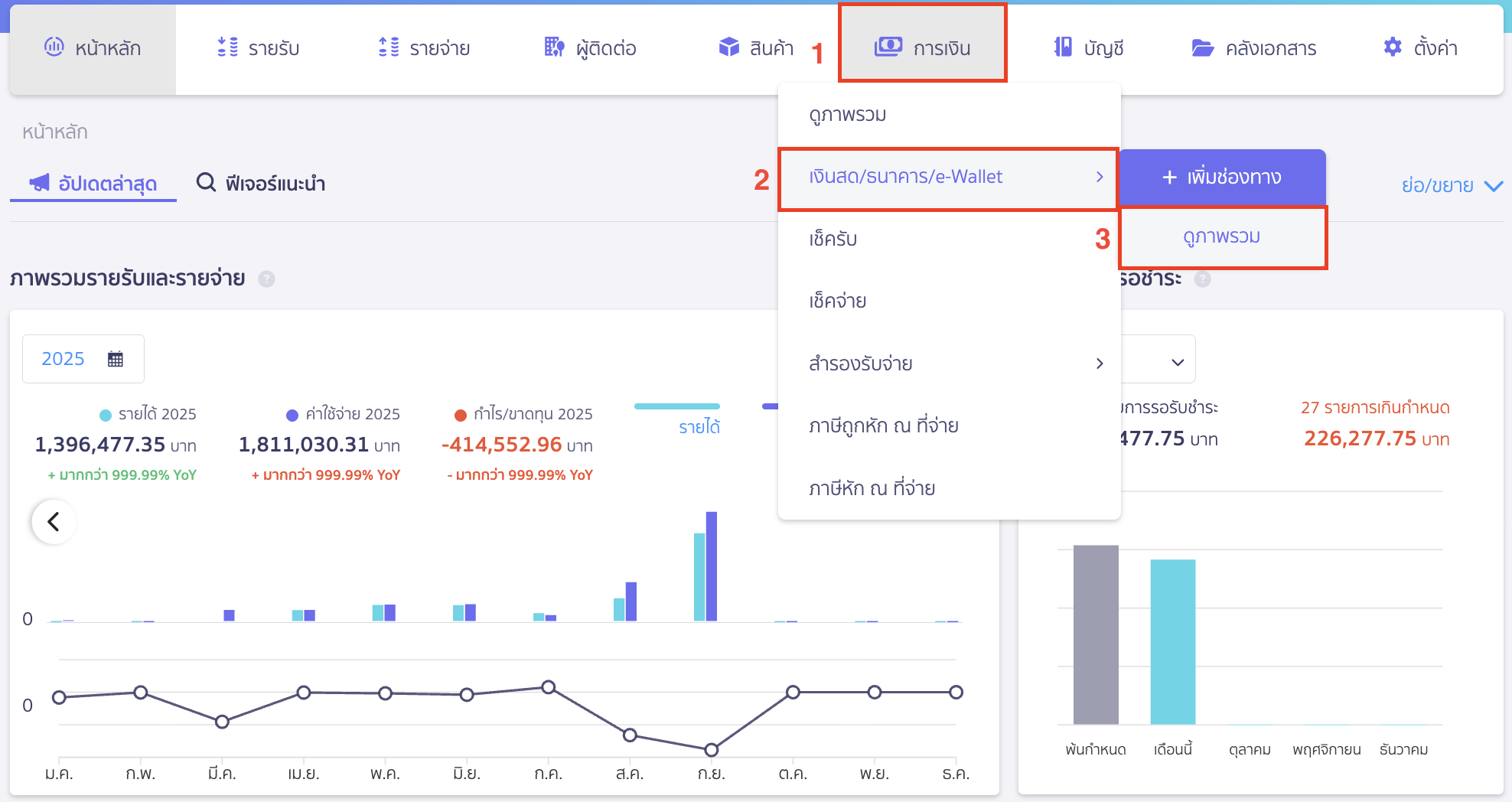Click the calendar icon in year picker

click(116, 359)
